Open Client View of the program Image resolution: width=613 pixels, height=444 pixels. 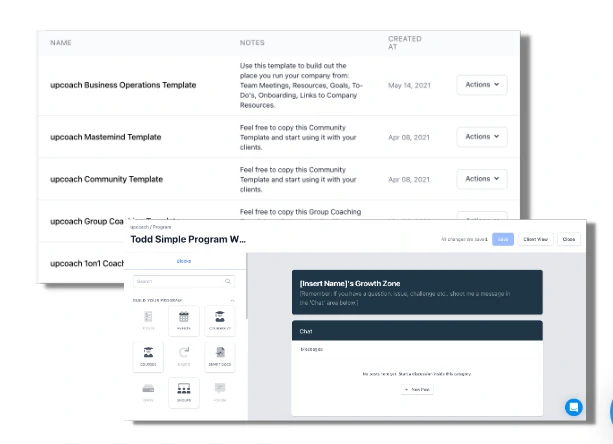coord(536,239)
